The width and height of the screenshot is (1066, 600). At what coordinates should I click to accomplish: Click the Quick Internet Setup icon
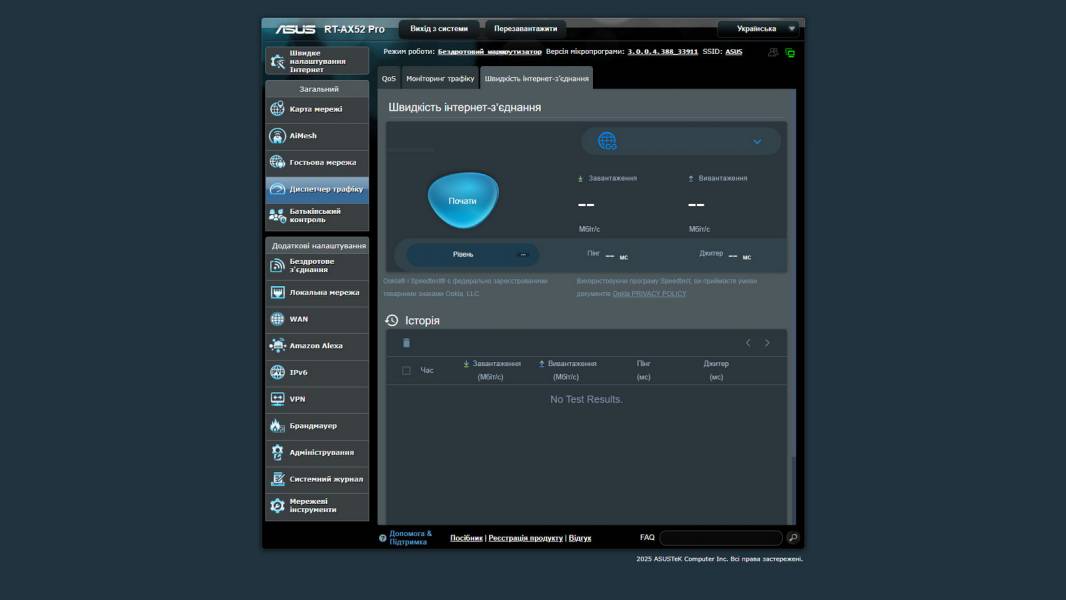(278, 61)
